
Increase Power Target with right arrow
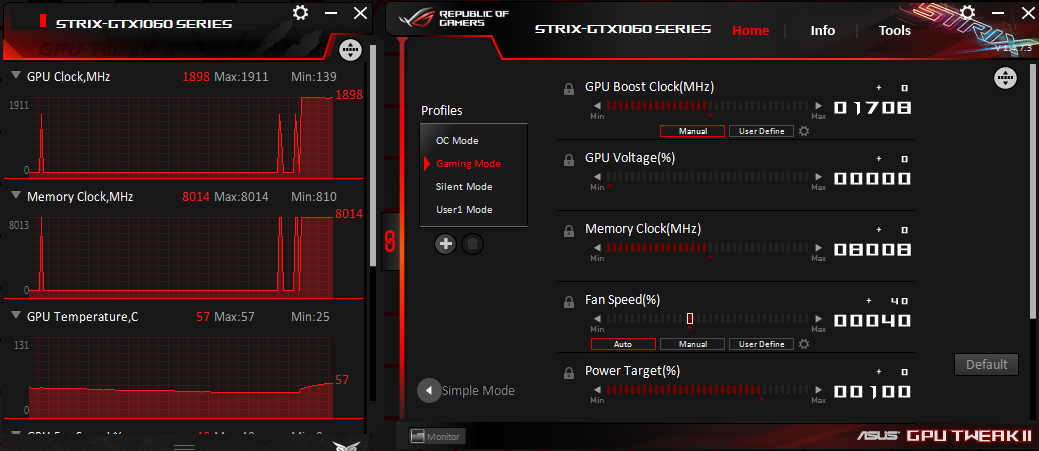819,389
